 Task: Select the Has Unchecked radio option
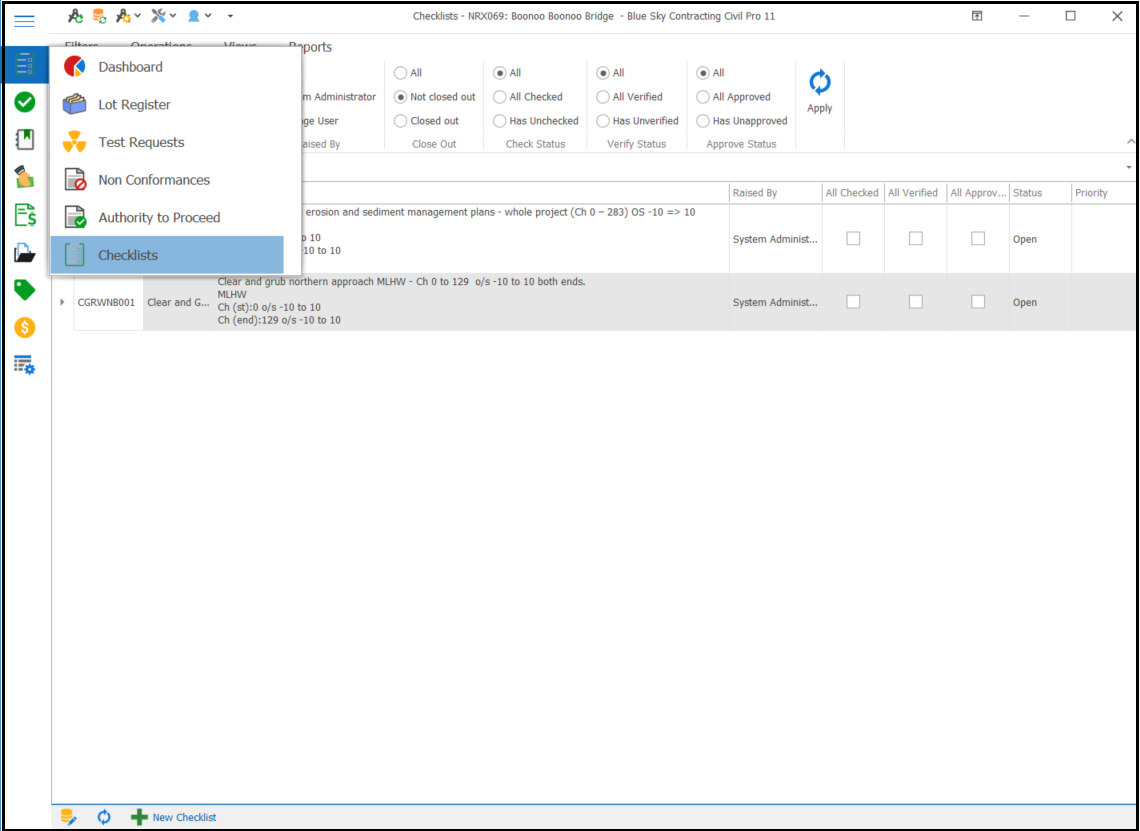[500, 121]
